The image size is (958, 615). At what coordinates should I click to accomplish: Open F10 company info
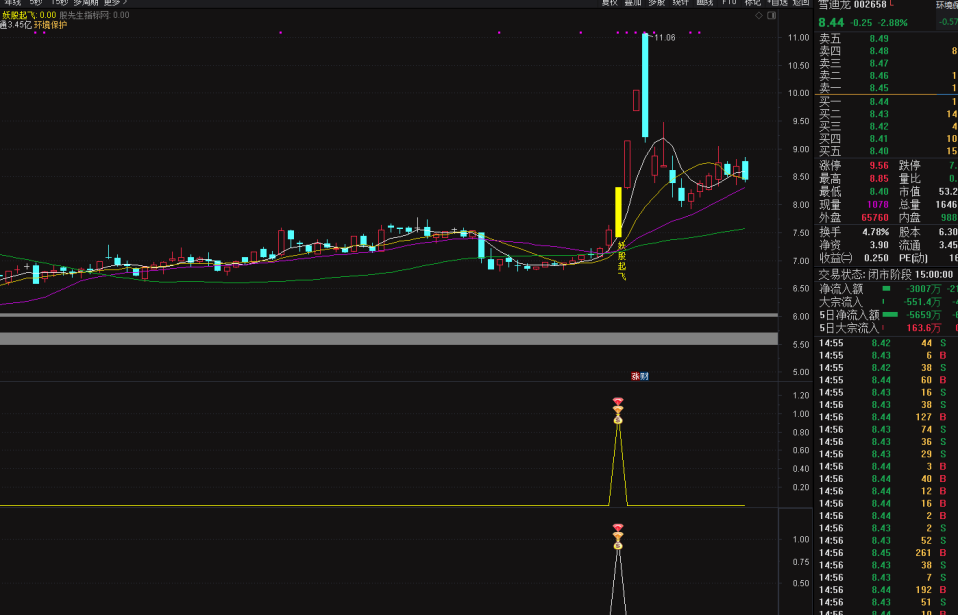729,2
